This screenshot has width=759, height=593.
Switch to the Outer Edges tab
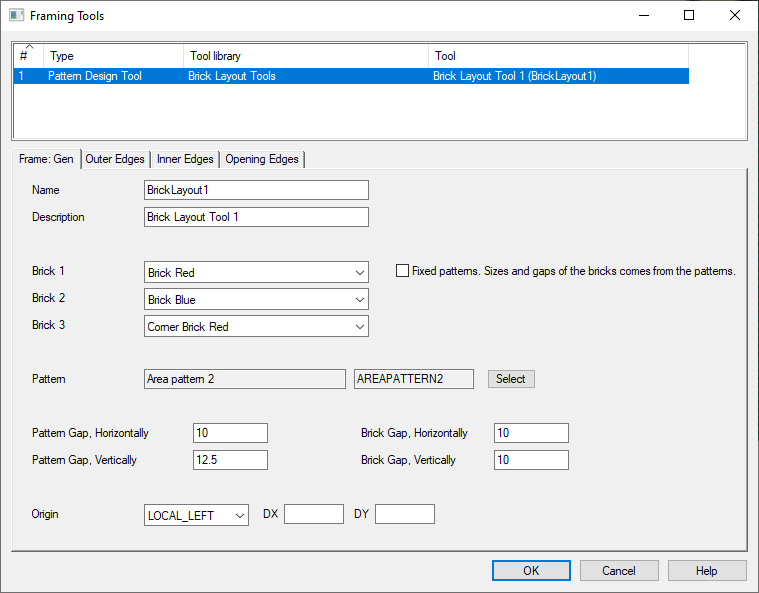click(116, 159)
